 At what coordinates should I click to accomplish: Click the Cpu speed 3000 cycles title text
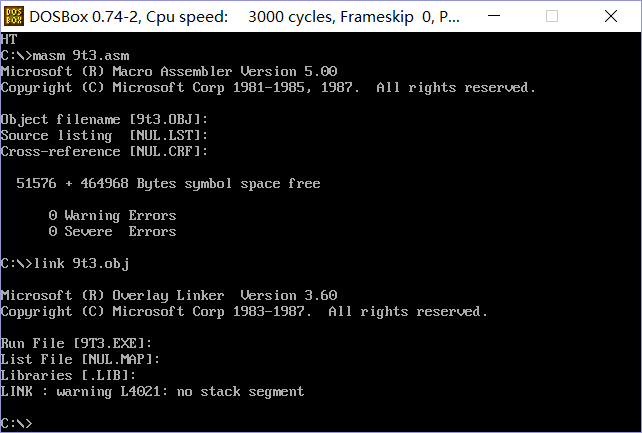(270, 17)
